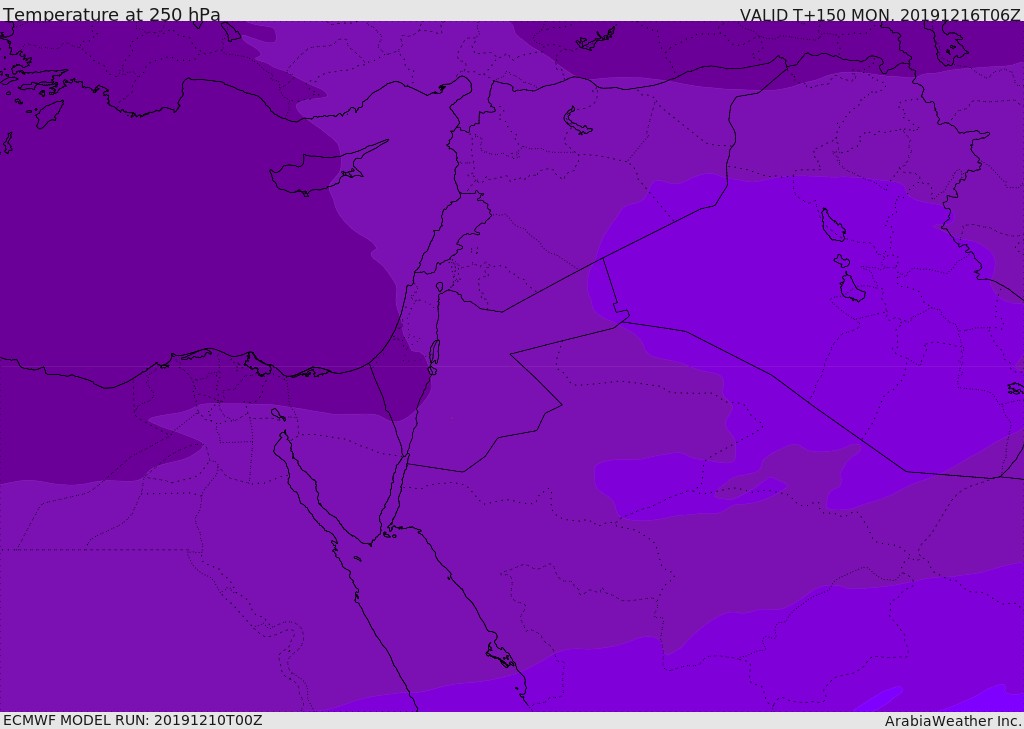Screen dimensions: 1024x729
Task: Click the 'Temperature at 250 hPa' title text
Action: coord(112,14)
